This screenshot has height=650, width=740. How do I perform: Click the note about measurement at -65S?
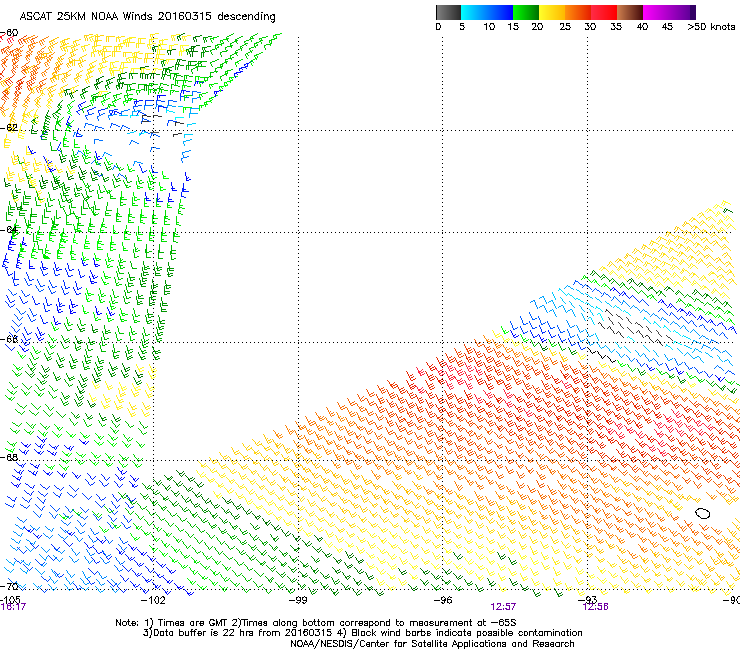374,623
